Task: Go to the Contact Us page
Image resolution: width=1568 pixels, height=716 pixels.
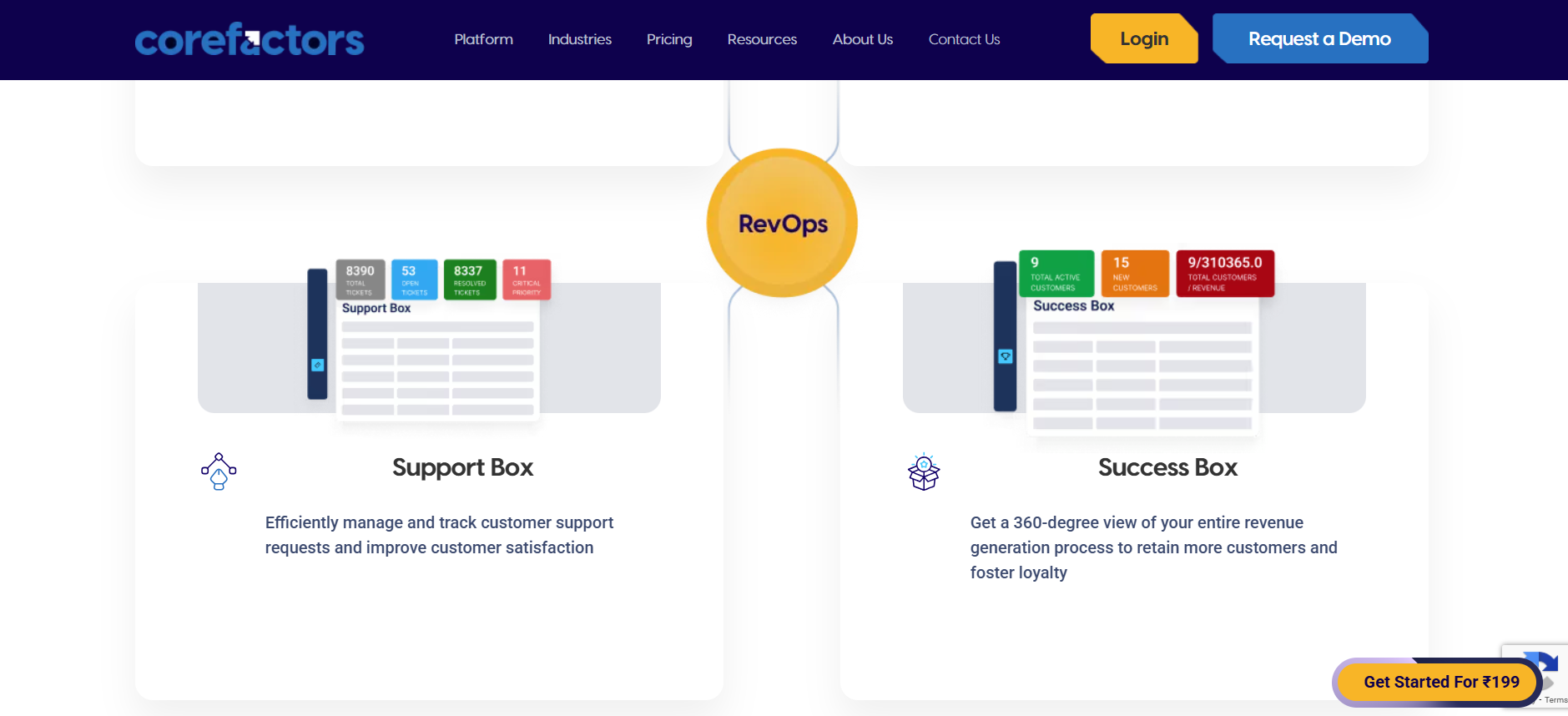Action: point(964,39)
